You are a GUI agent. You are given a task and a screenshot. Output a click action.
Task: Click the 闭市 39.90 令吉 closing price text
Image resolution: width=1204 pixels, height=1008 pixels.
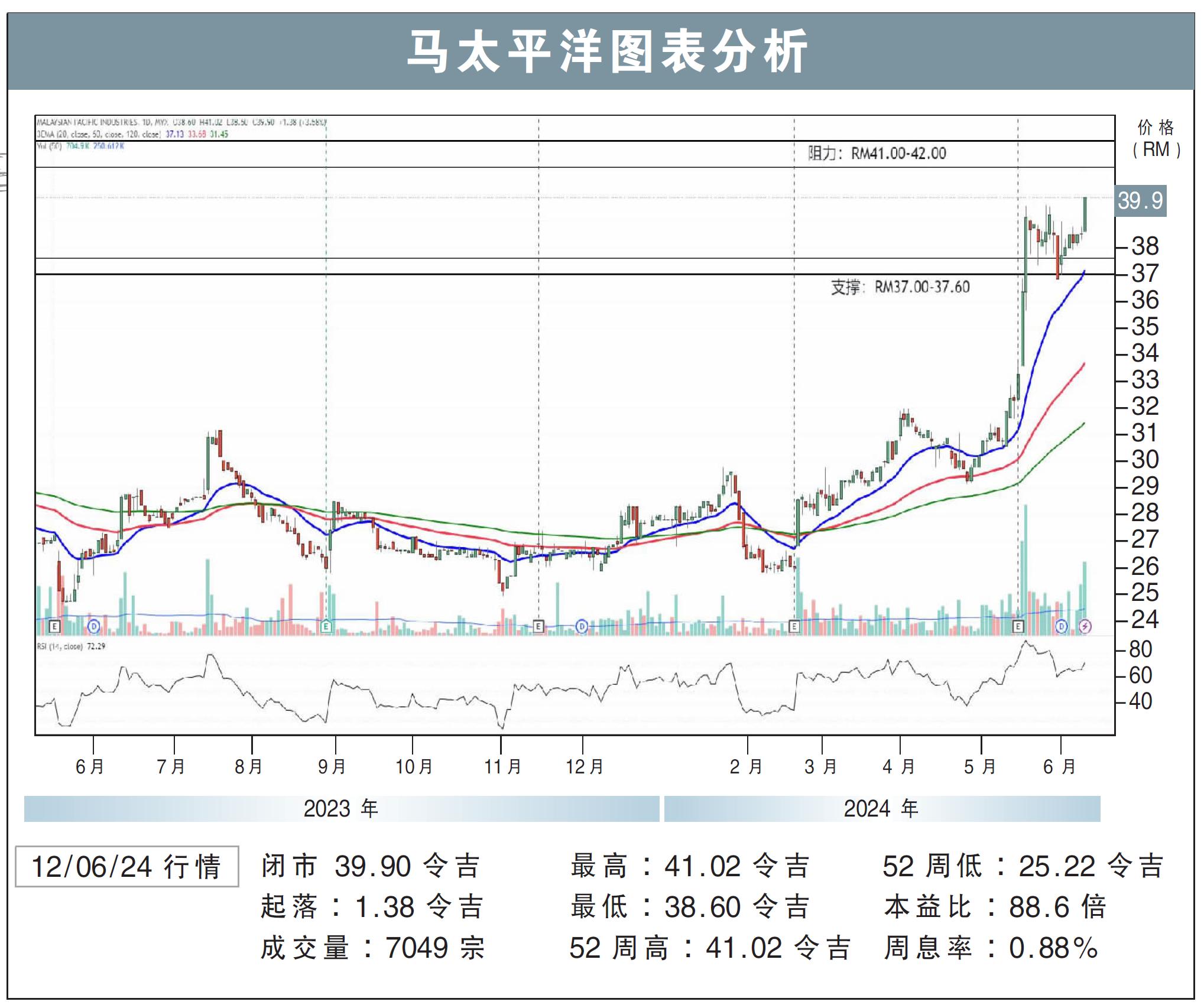click(x=371, y=867)
